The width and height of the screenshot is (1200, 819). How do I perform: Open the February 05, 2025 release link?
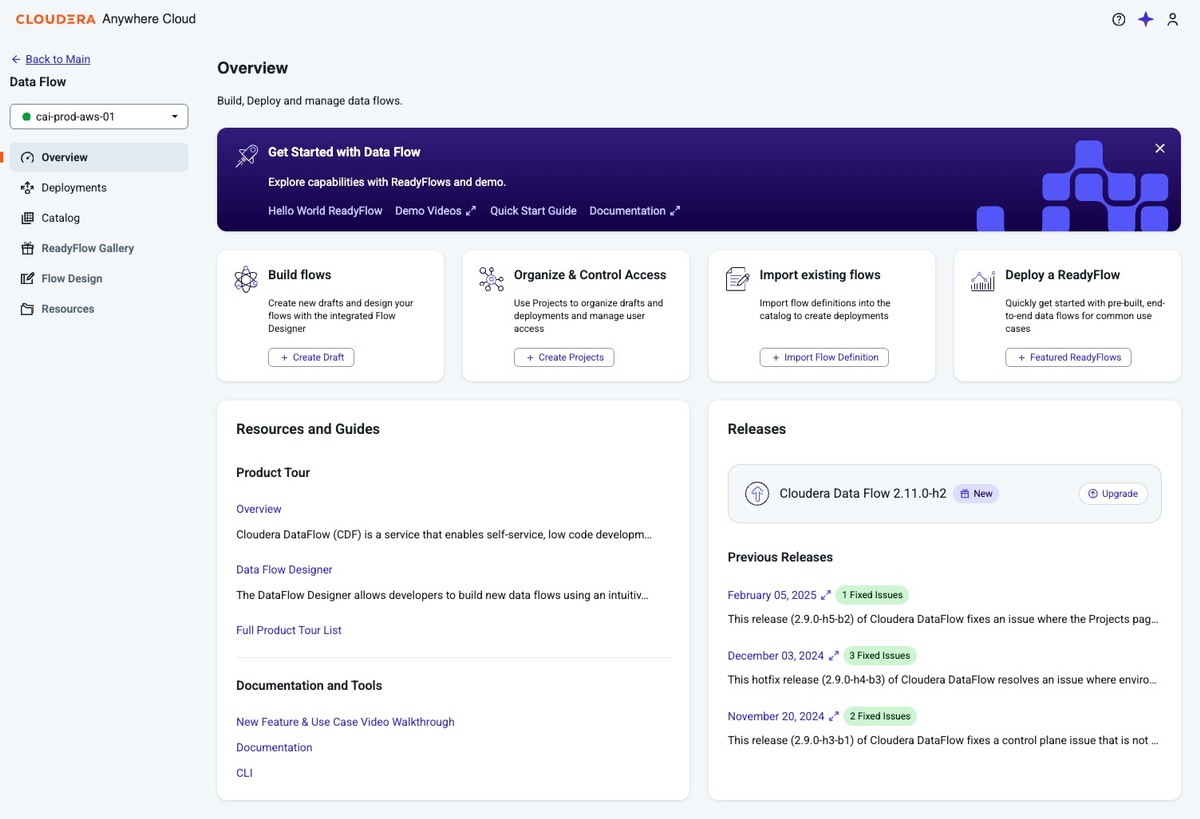coord(772,595)
